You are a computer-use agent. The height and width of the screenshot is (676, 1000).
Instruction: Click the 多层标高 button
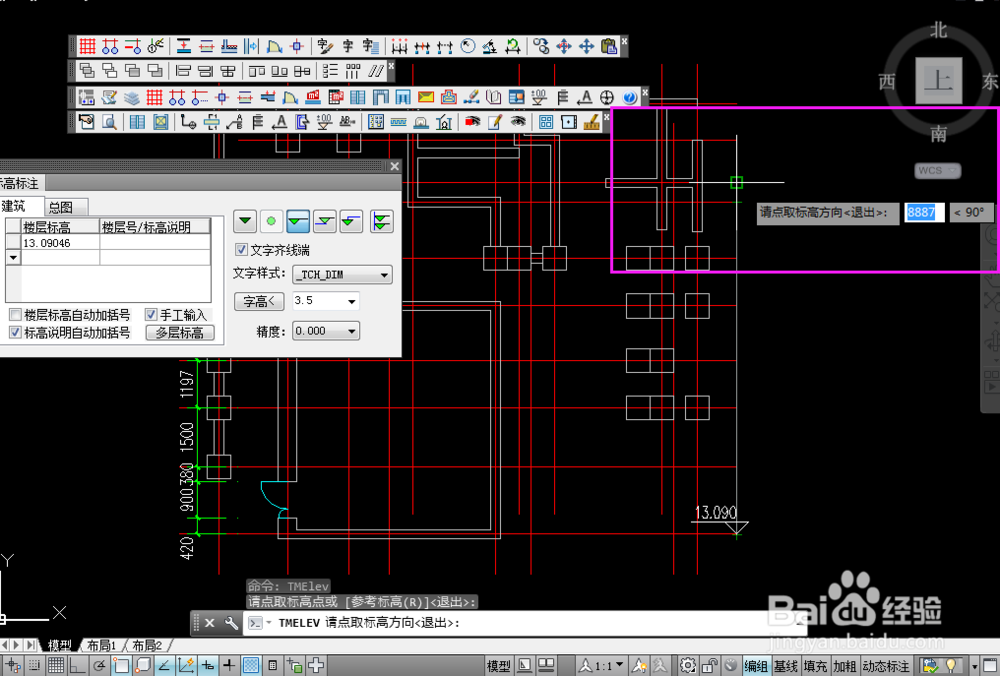(180, 332)
